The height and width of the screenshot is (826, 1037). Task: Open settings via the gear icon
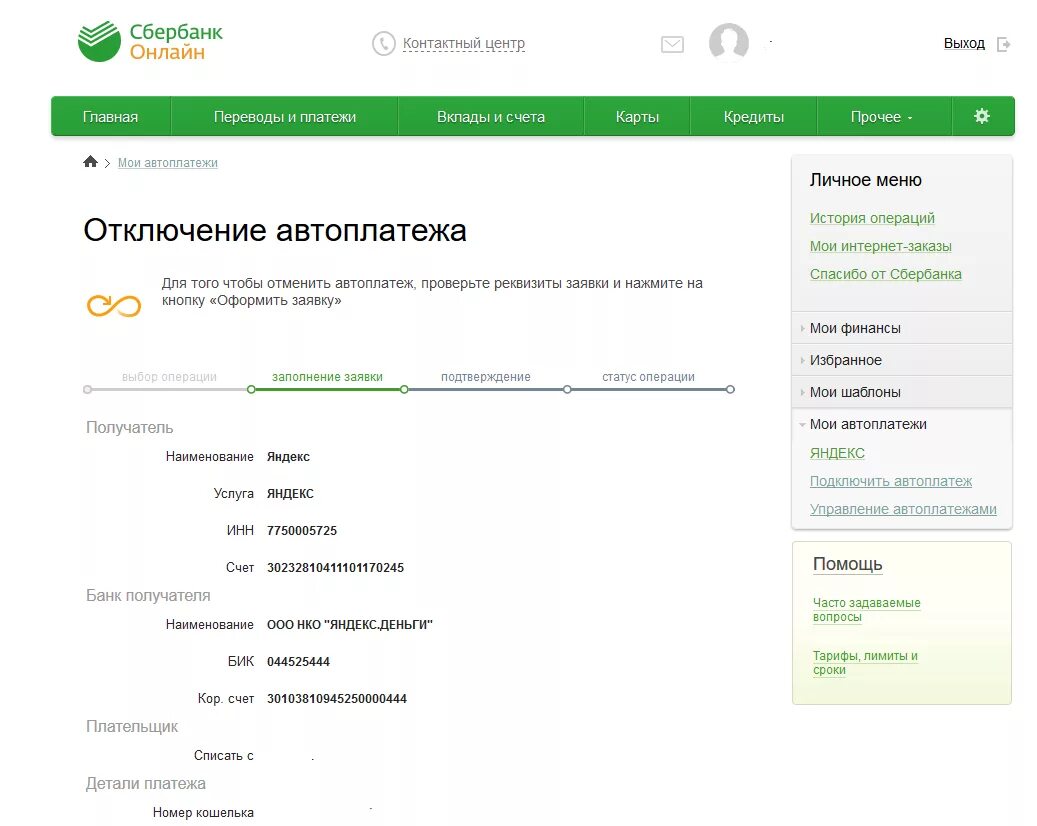(982, 116)
